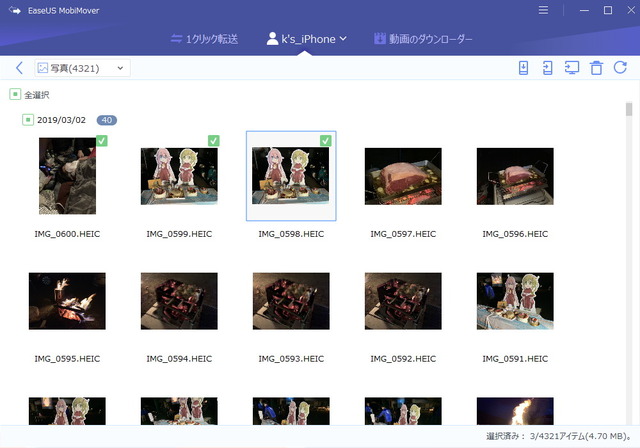
Task: Select the IMG_0598.HEIC thumbnail
Action: (x=291, y=176)
